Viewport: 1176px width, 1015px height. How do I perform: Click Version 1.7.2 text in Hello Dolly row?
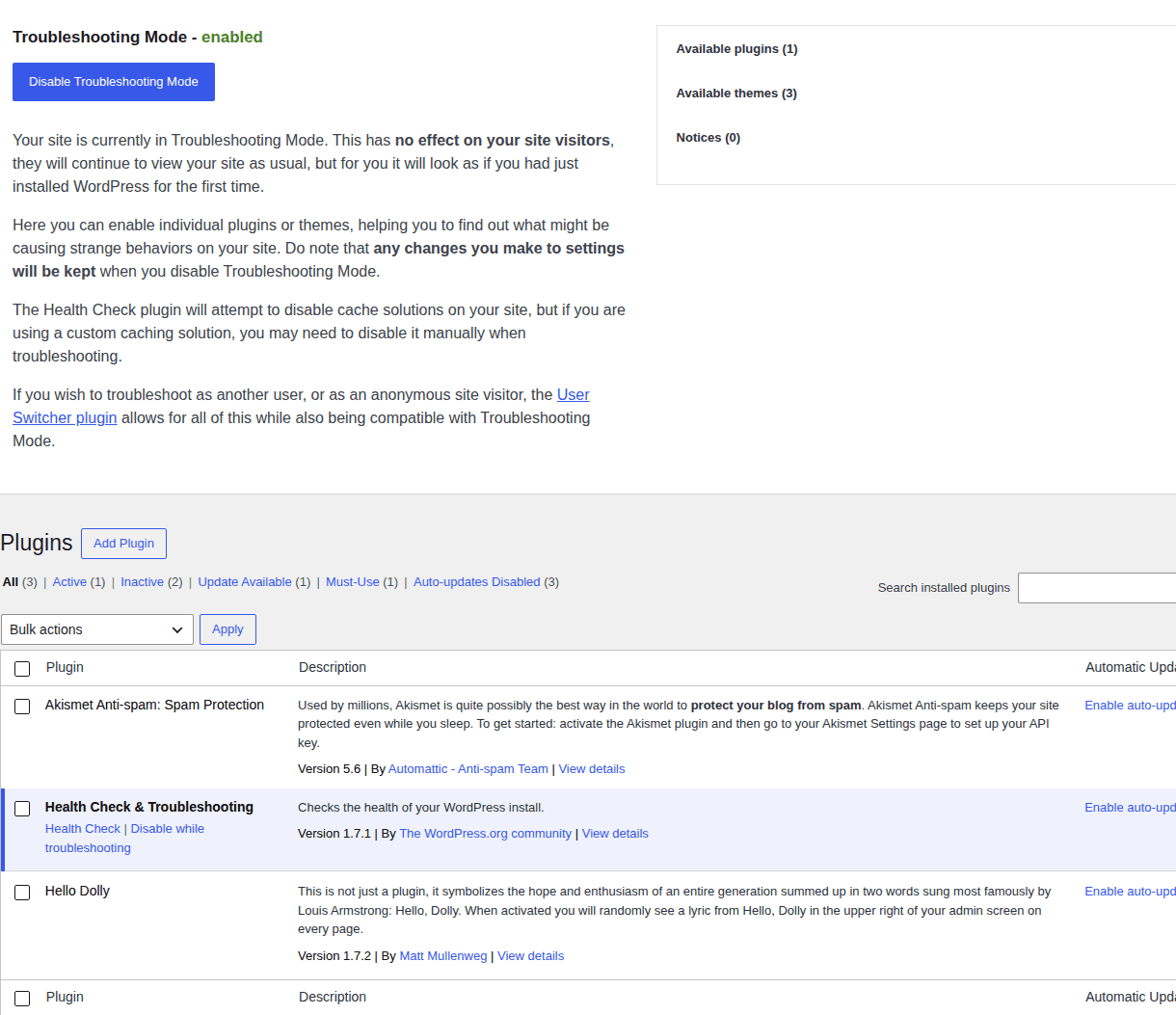tap(334, 956)
